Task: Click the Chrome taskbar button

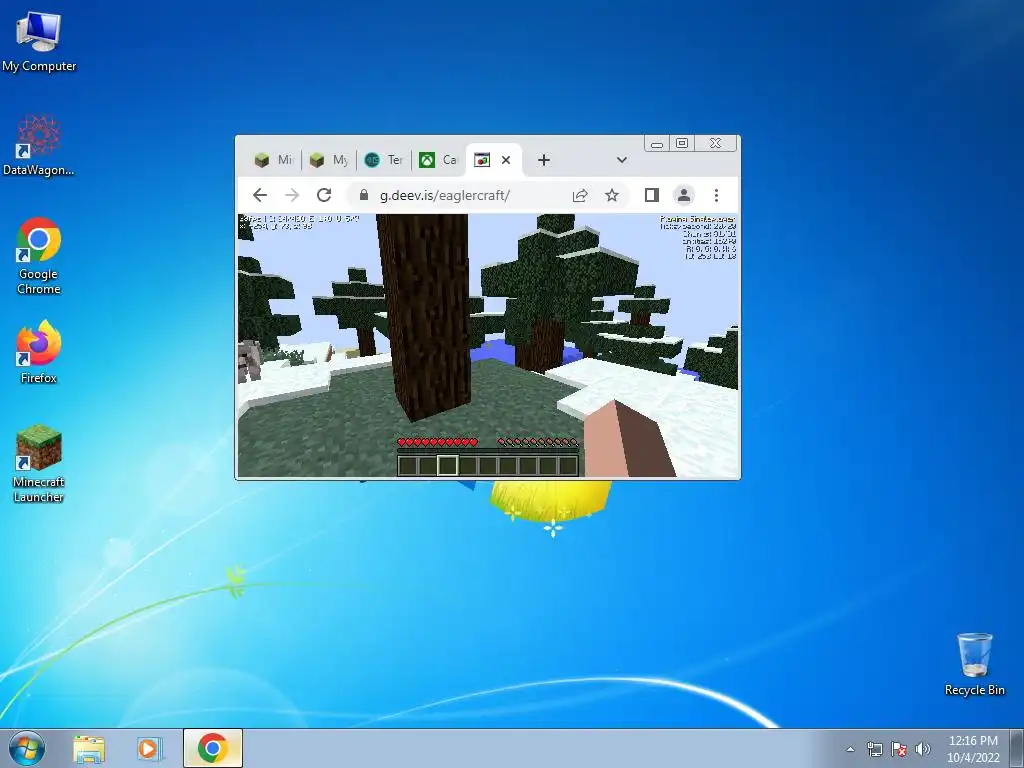Action: pyautogui.click(x=213, y=748)
